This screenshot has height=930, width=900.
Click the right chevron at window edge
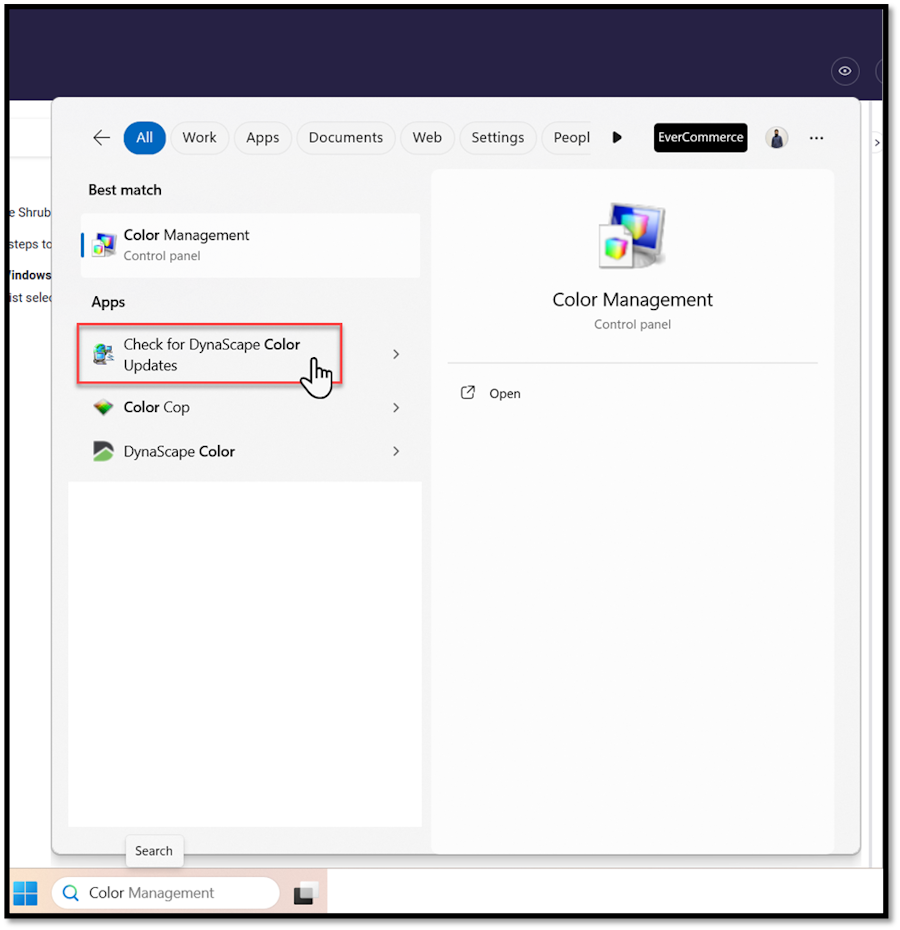877,143
